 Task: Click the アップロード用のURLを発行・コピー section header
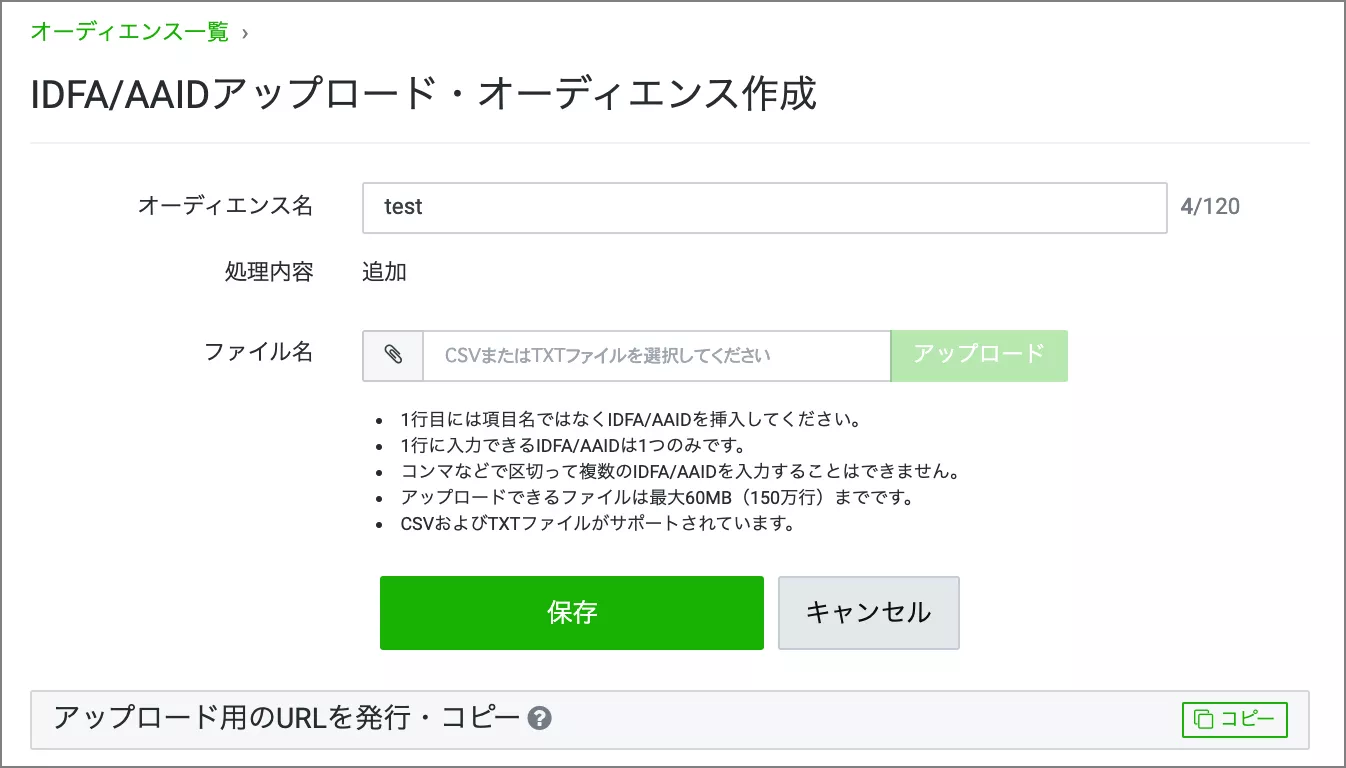click(x=287, y=718)
